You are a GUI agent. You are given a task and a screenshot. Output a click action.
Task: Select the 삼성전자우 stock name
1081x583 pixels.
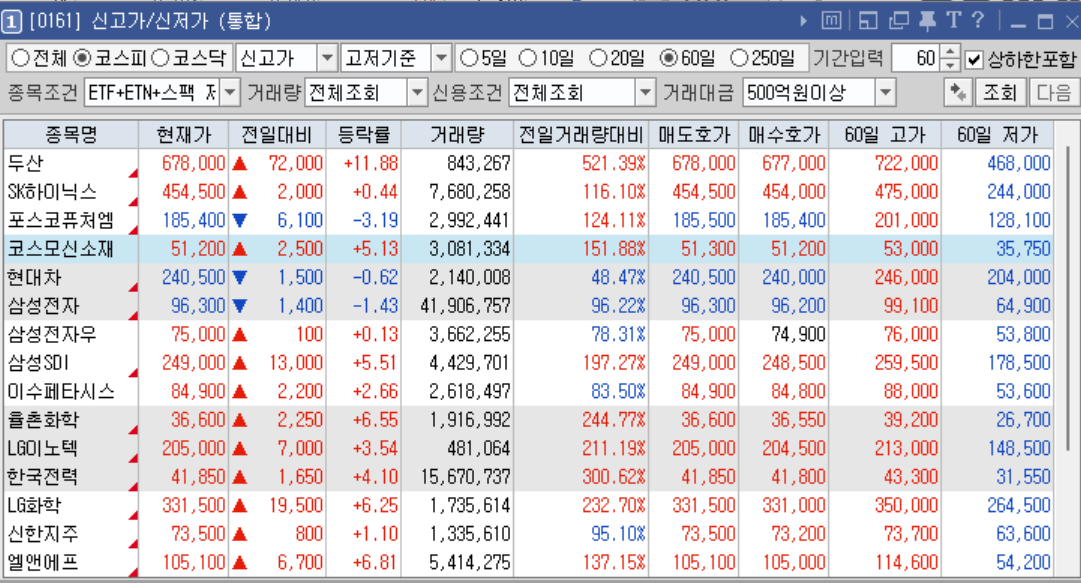tap(52, 334)
